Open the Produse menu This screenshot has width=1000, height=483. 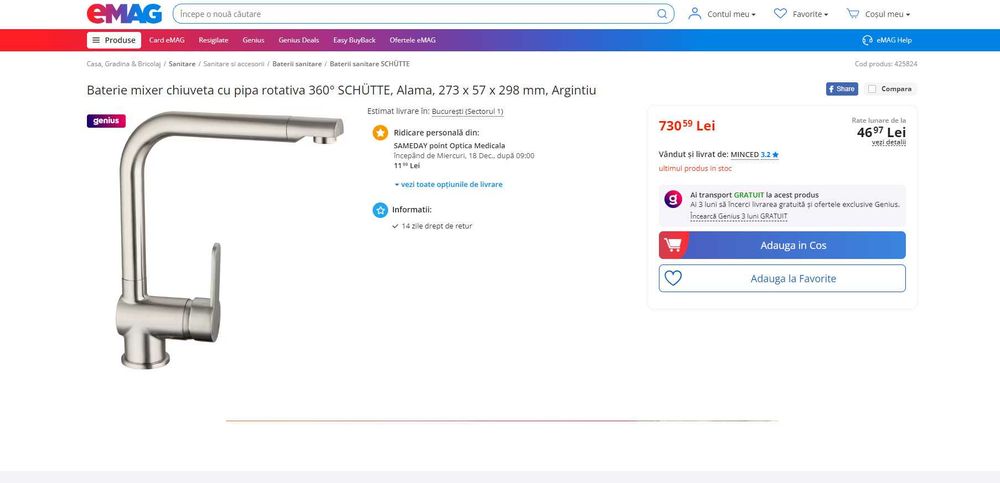[114, 40]
